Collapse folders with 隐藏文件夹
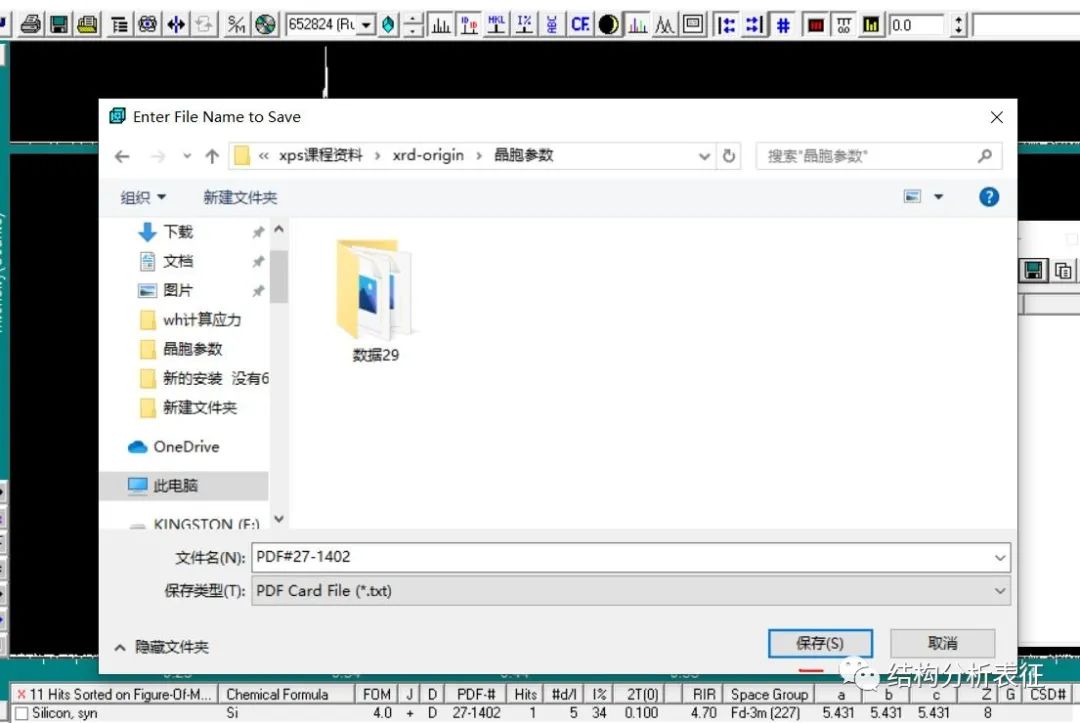 (x=162, y=647)
